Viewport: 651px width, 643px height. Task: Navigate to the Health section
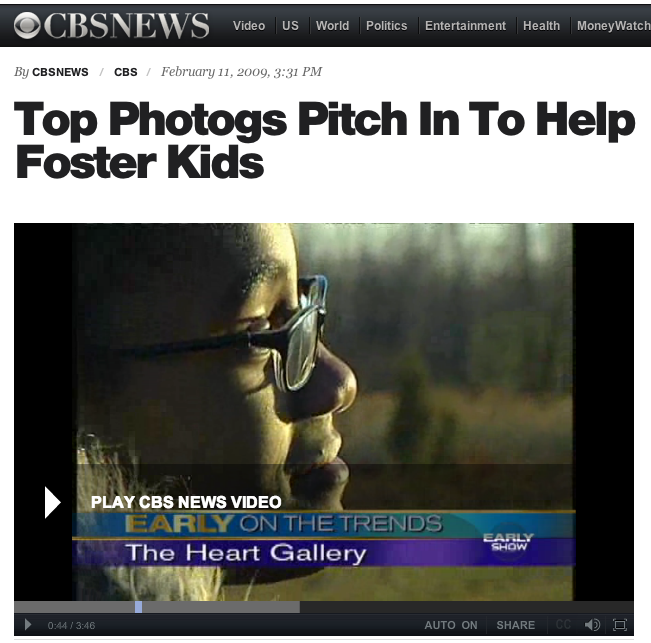pos(541,26)
